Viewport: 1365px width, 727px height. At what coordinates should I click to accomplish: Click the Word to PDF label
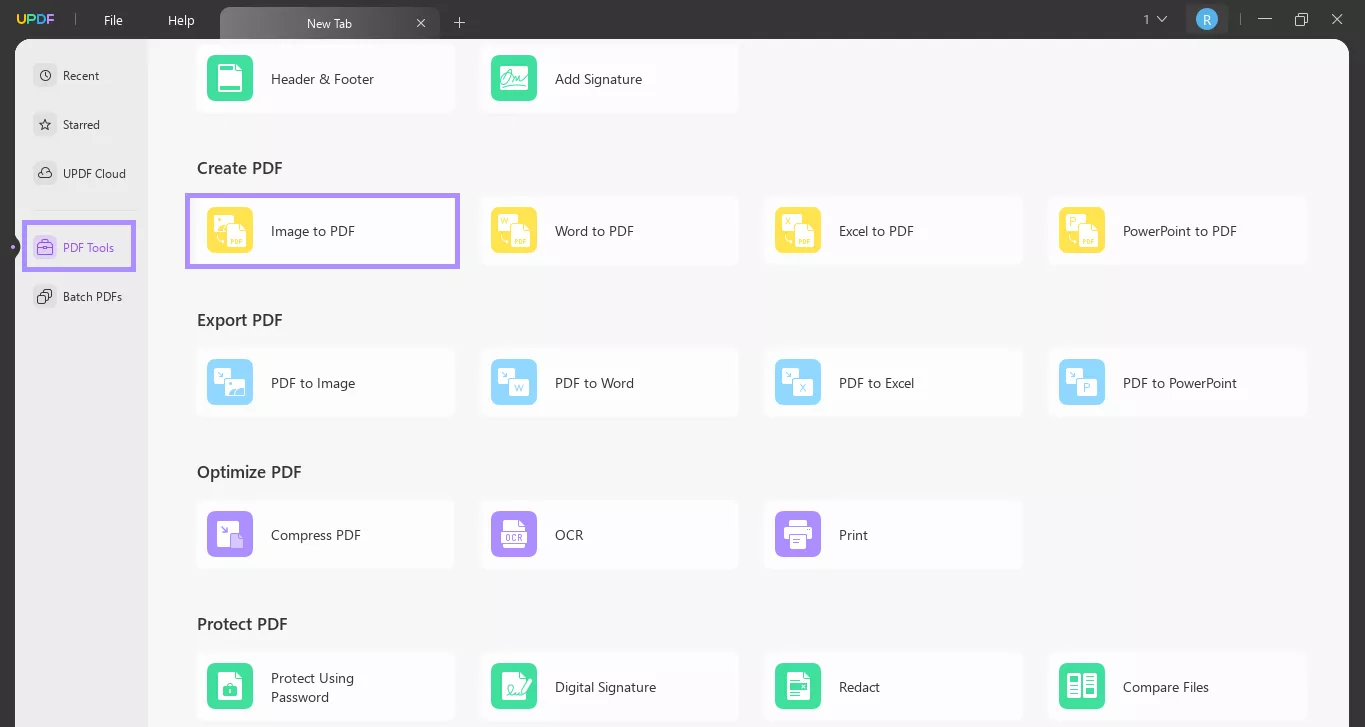coord(594,231)
